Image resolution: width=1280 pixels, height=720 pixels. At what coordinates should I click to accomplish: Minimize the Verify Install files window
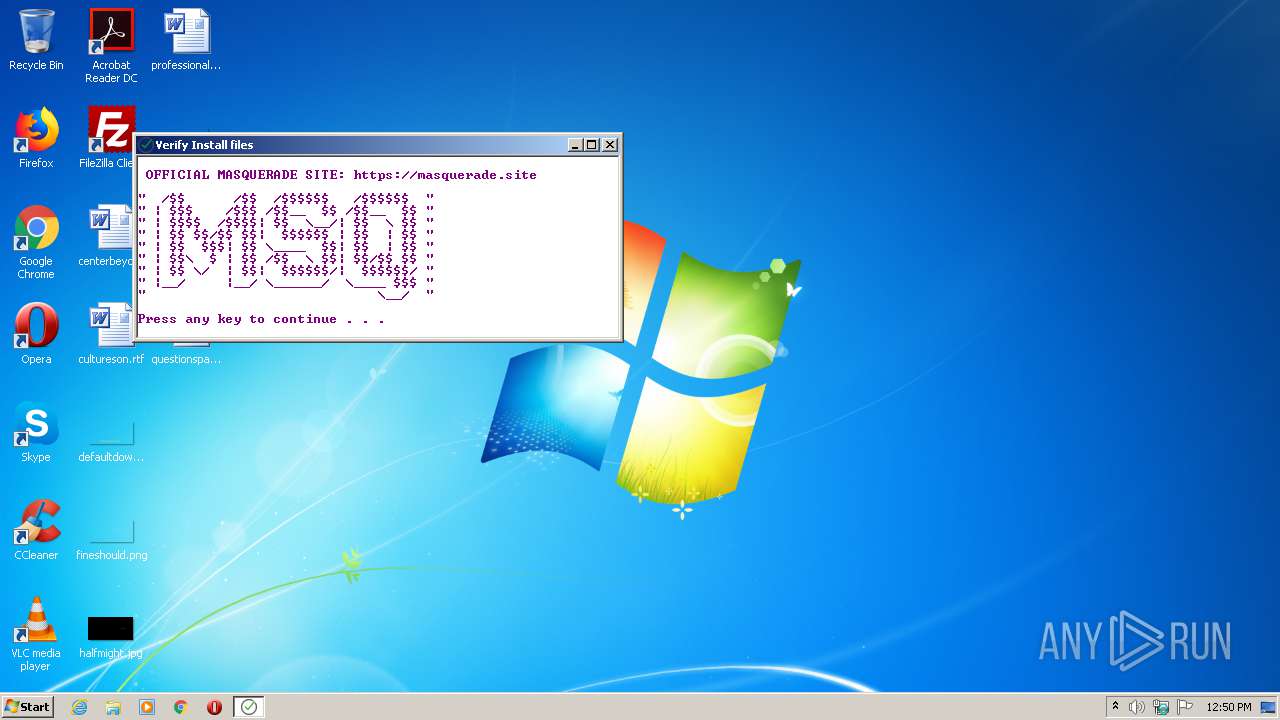click(x=575, y=145)
